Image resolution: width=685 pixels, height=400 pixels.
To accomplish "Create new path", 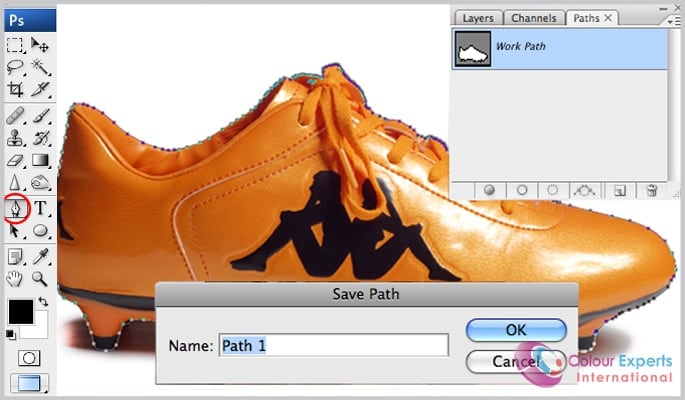I will tap(619, 190).
